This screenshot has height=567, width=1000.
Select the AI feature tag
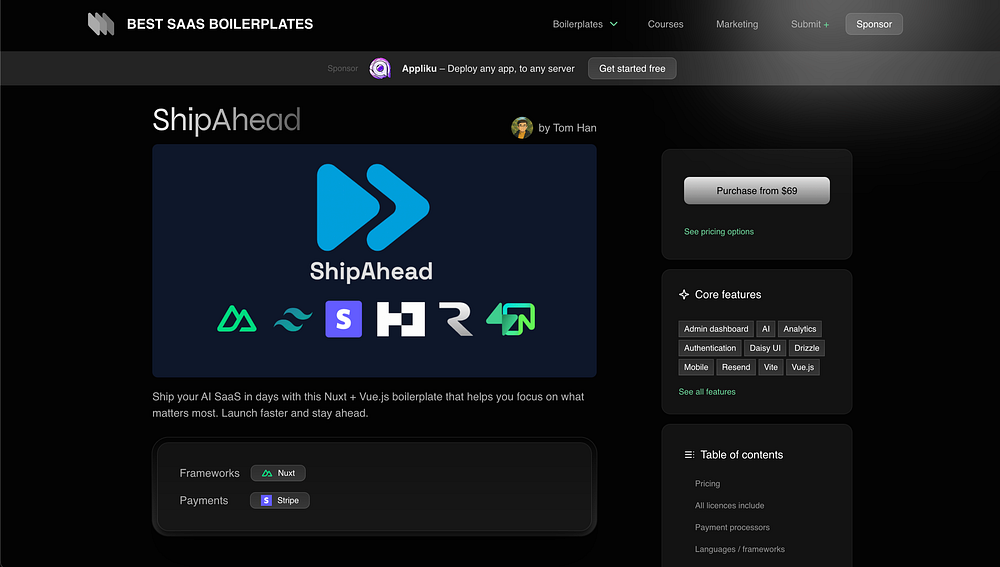(765, 329)
